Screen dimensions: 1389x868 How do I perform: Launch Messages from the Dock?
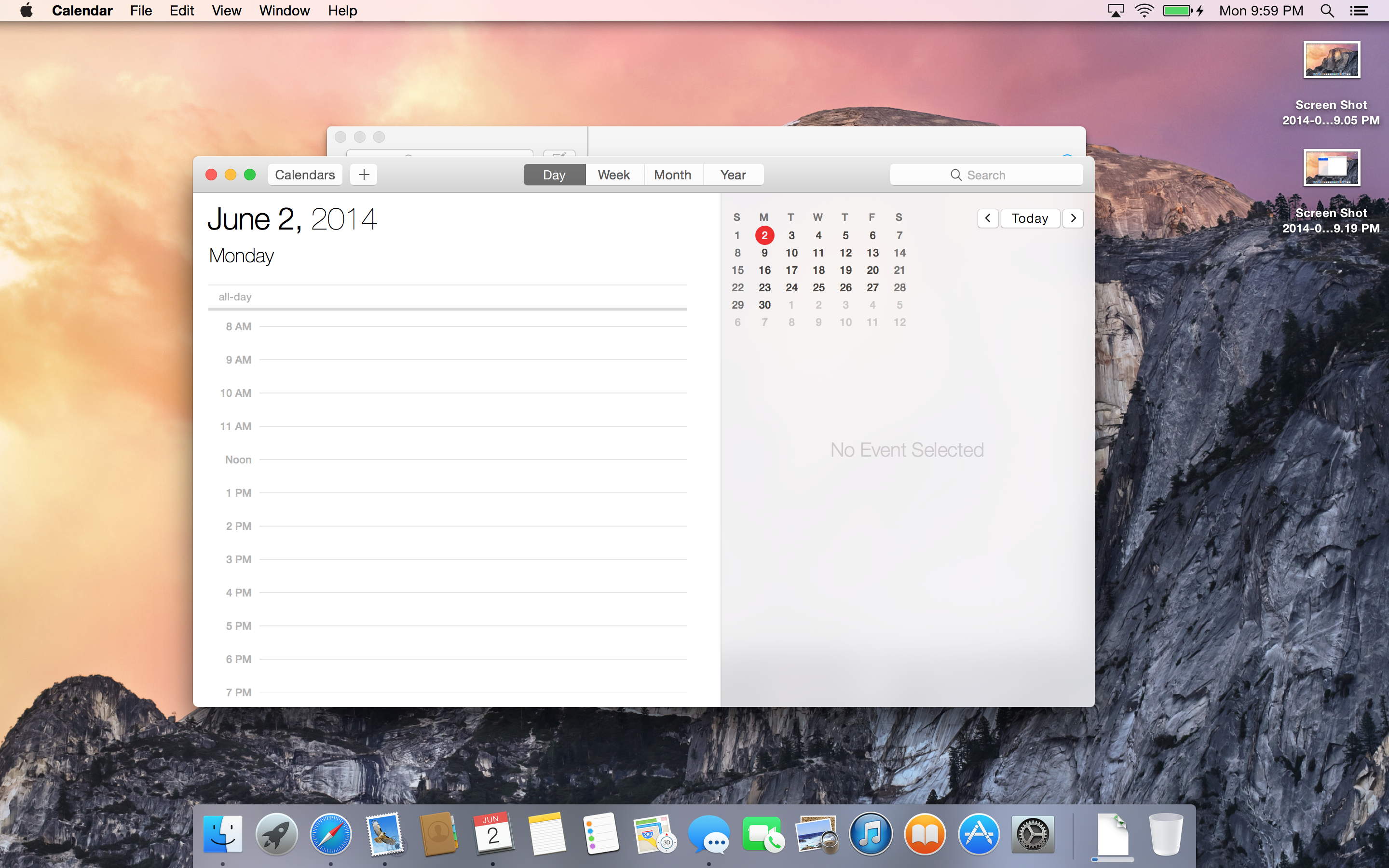point(709,834)
